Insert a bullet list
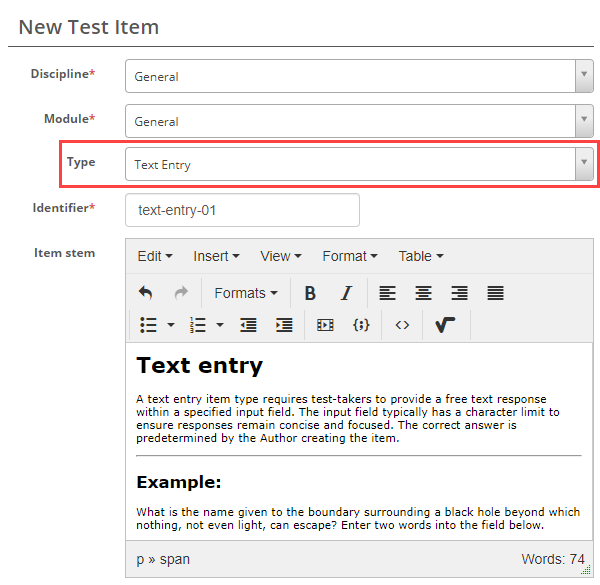Viewport: 600px width, 585px height. pyautogui.click(x=149, y=325)
